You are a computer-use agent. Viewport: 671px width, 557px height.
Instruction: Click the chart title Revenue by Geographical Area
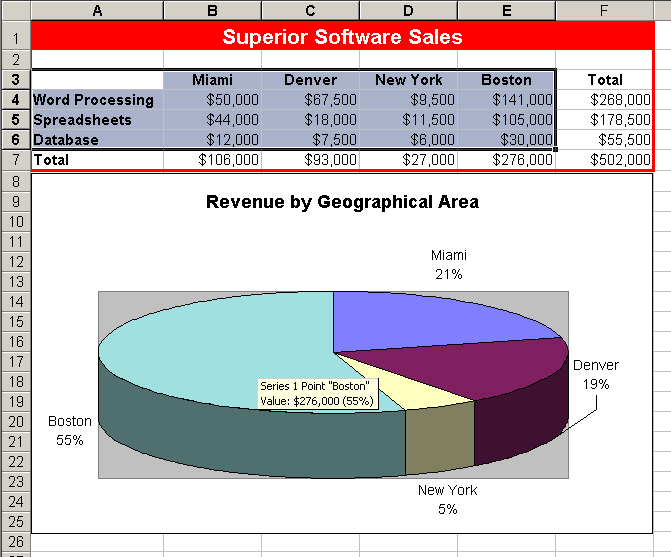click(x=342, y=202)
